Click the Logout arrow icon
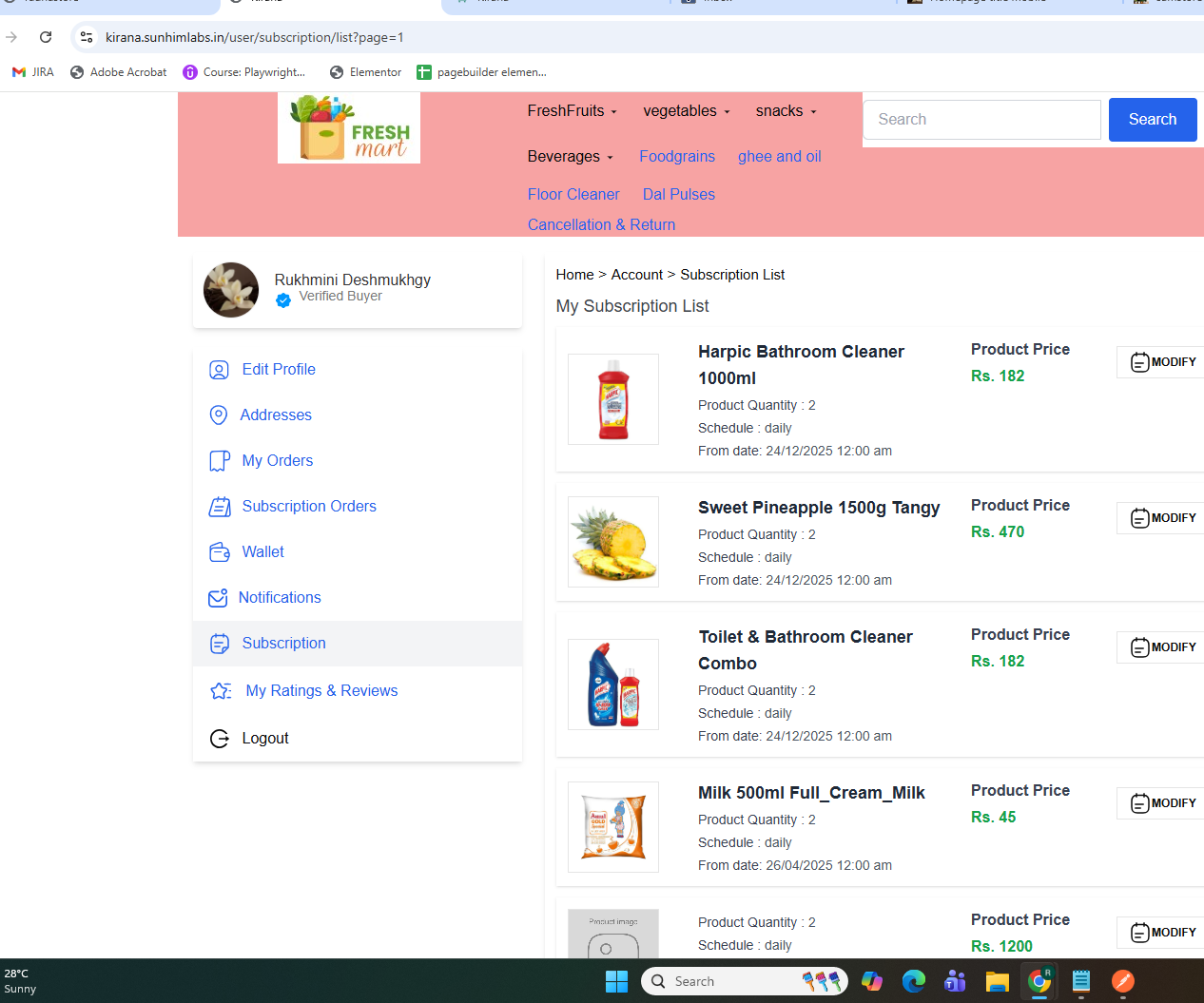 pyautogui.click(x=219, y=739)
